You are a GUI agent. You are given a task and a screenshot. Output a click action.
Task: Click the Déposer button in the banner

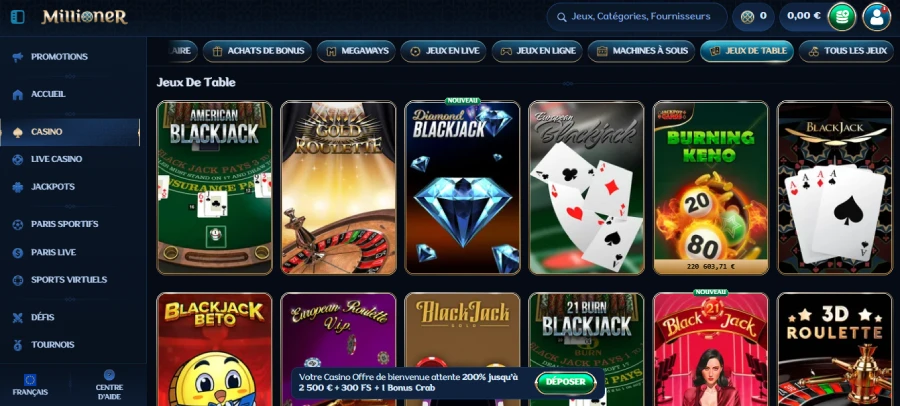point(565,382)
